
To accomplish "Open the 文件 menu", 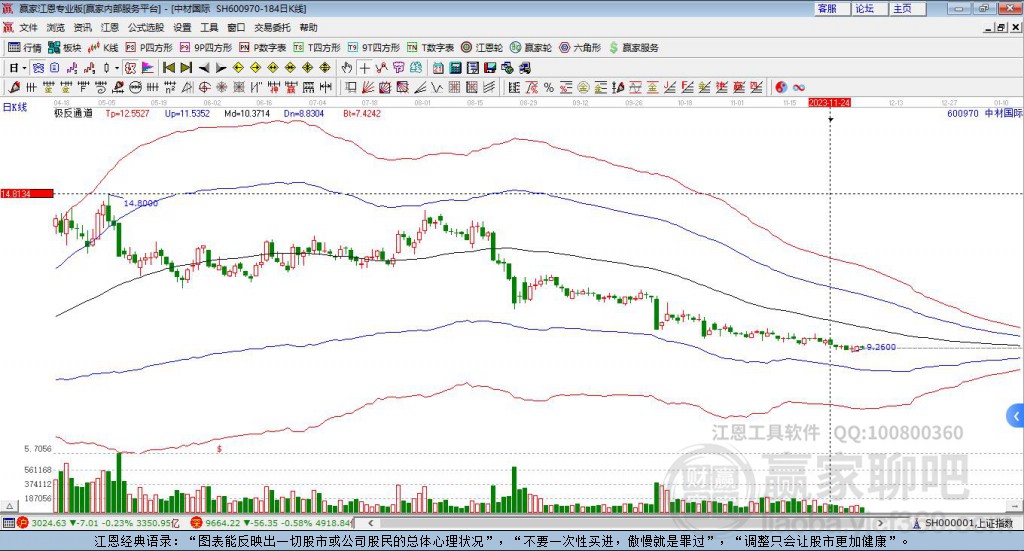I will coord(29,27).
